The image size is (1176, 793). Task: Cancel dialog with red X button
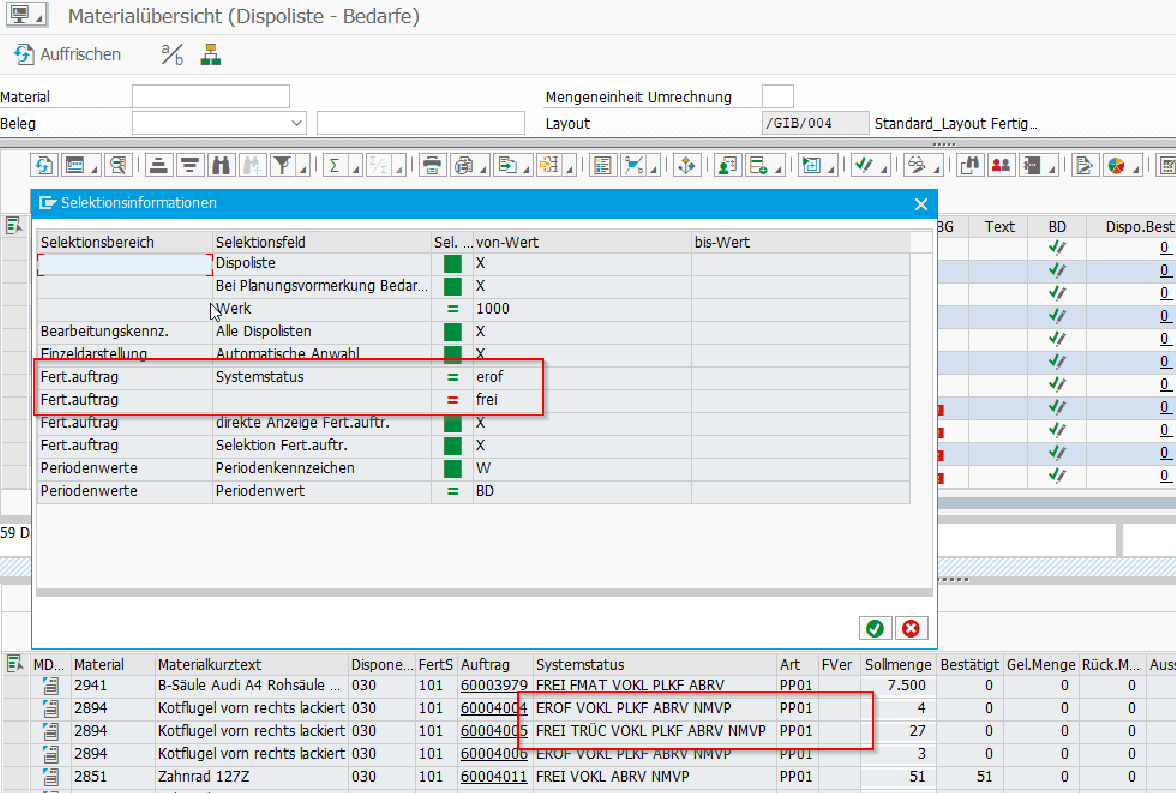pos(910,628)
